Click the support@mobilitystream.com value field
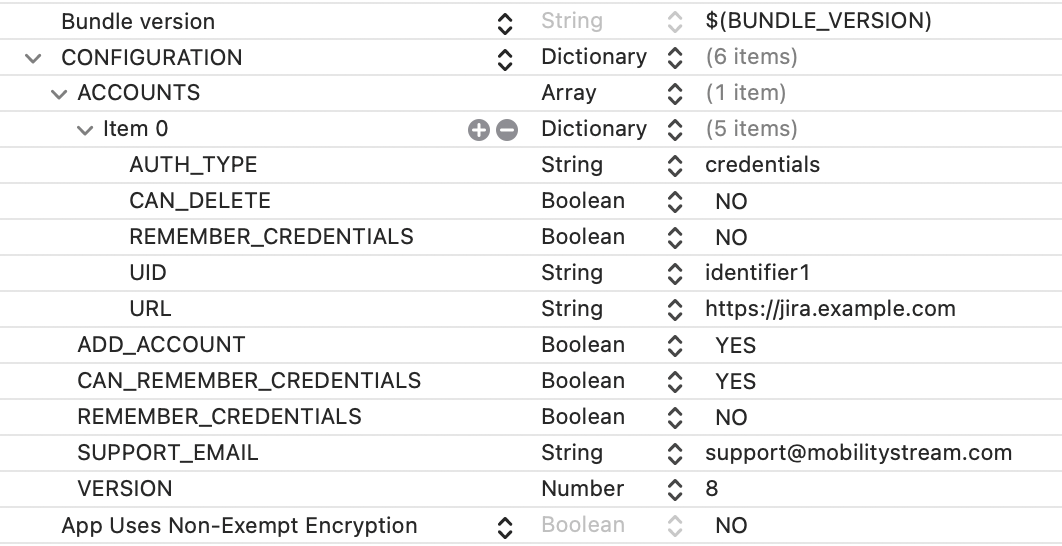This screenshot has height=546, width=1062. coord(858,453)
